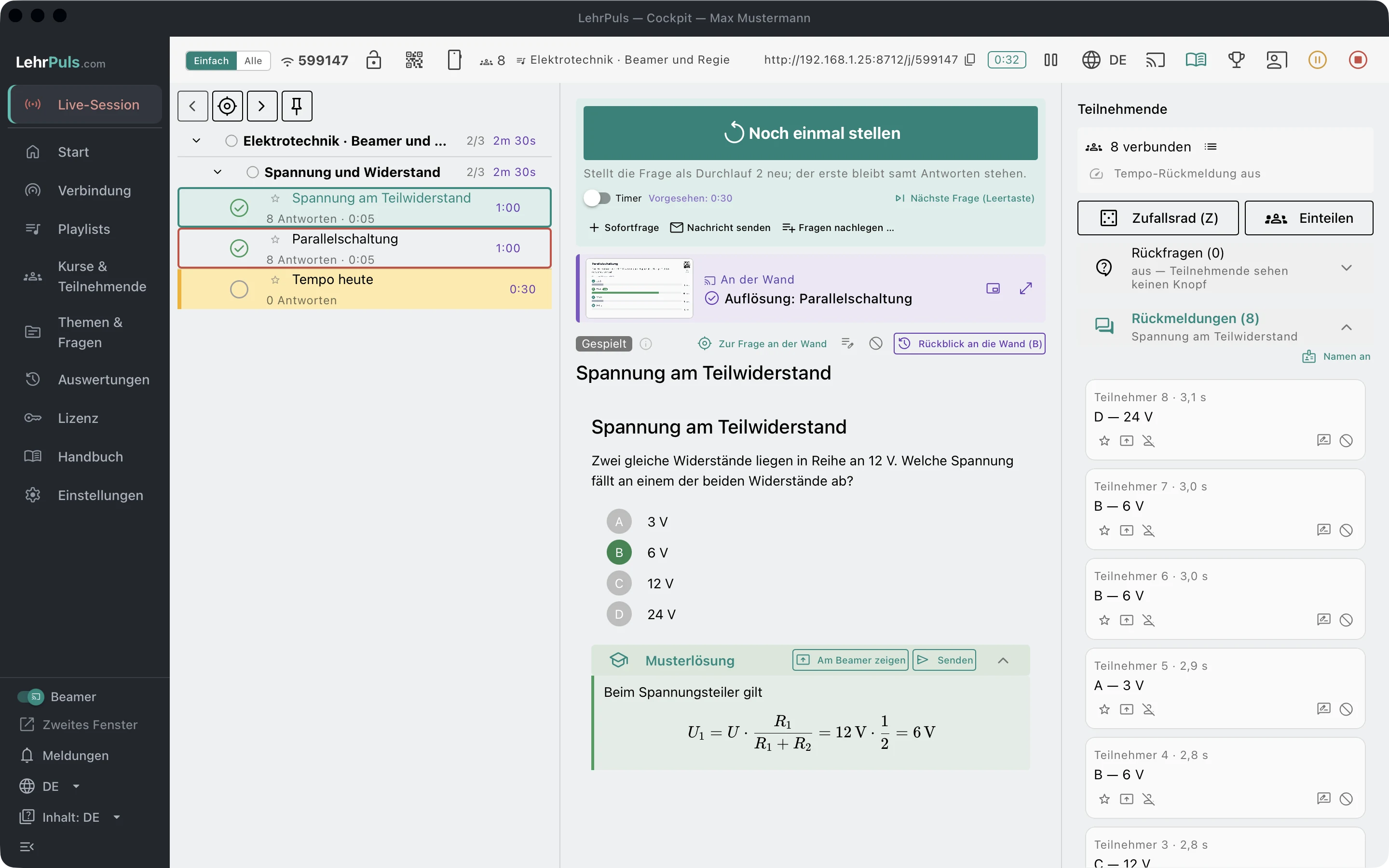Viewport: 1389px width, 868px height.
Task: Open the QR code display
Action: [x=414, y=60]
